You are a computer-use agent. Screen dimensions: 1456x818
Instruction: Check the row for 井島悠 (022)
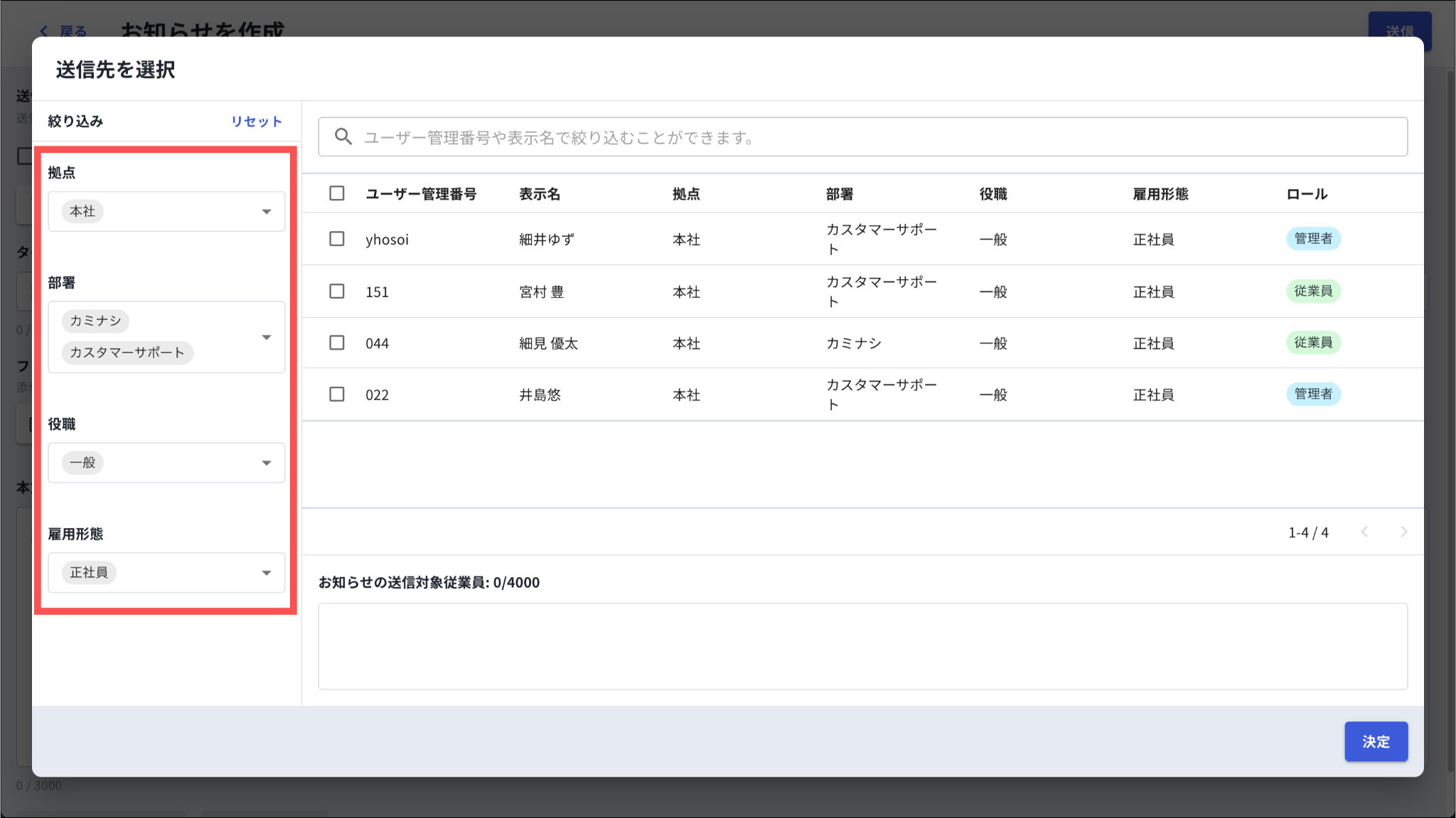click(337, 394)
